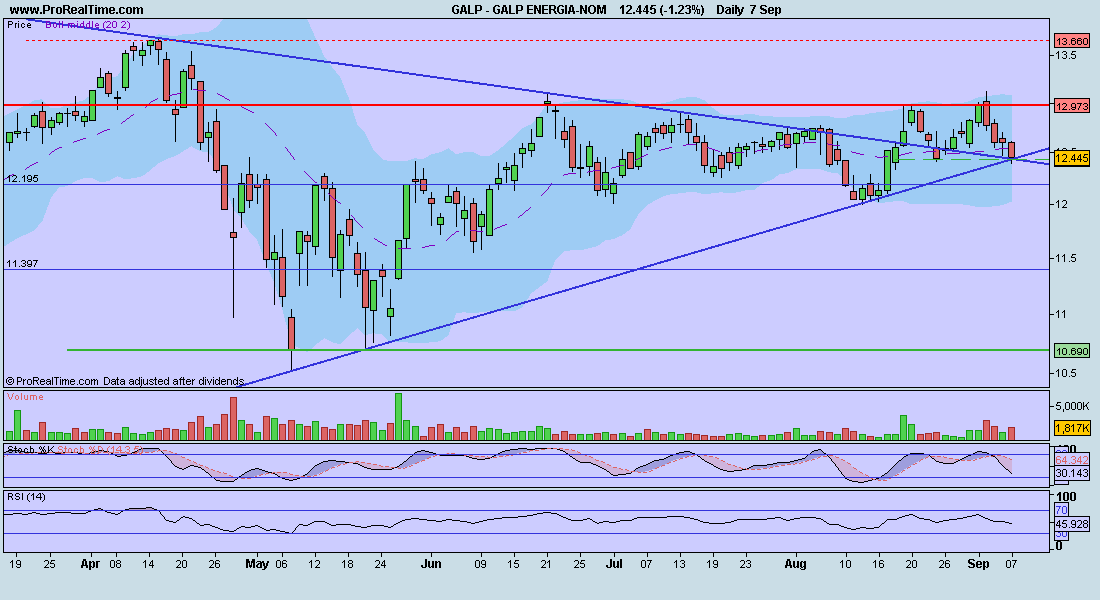The height and width of the screenshot is (600, 1100).
Task: Click the Stoch %D (14 3 5) label
Action: (100, 450)
